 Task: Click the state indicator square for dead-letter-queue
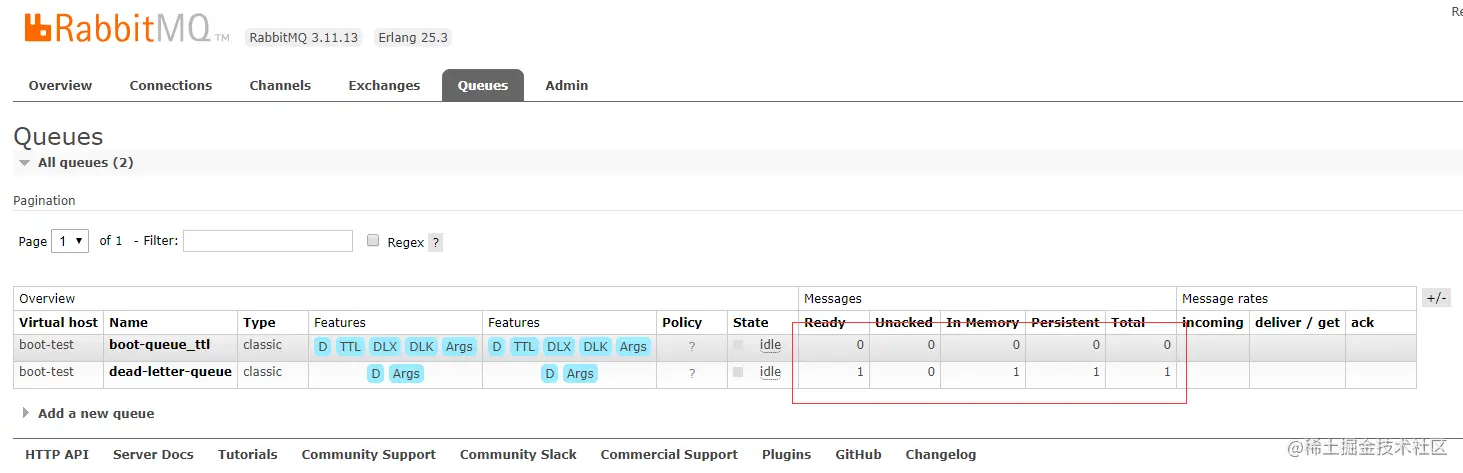[x=738, y=372]
